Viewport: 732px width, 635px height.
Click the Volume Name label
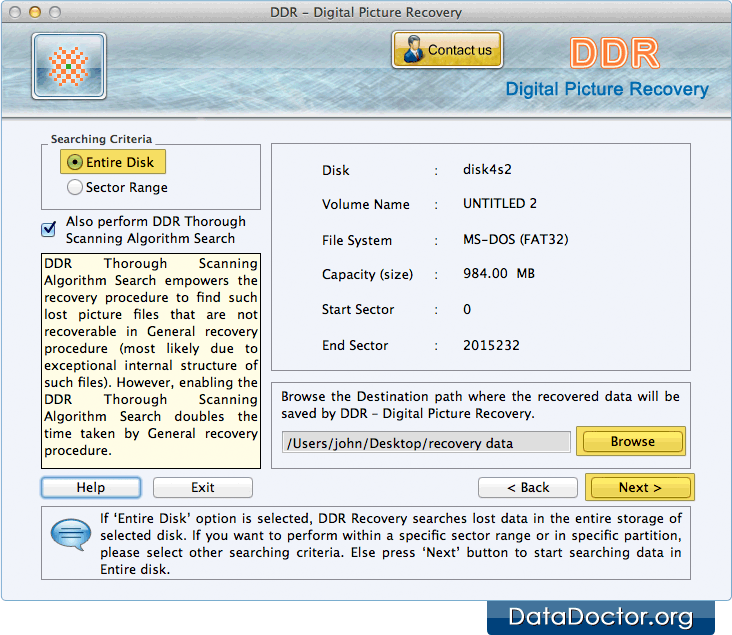(366, 205)
